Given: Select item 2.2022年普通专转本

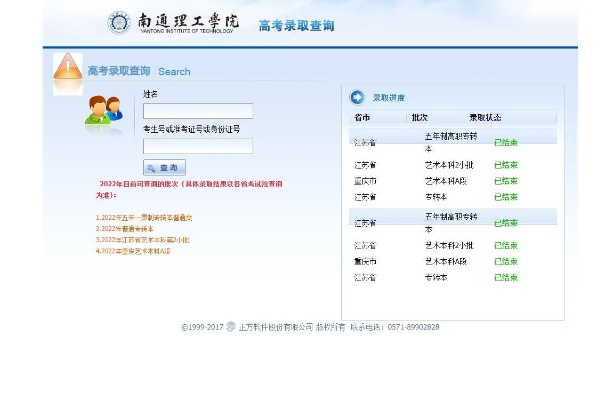Looking at the screenshot, I should click(x=125, y=229).
